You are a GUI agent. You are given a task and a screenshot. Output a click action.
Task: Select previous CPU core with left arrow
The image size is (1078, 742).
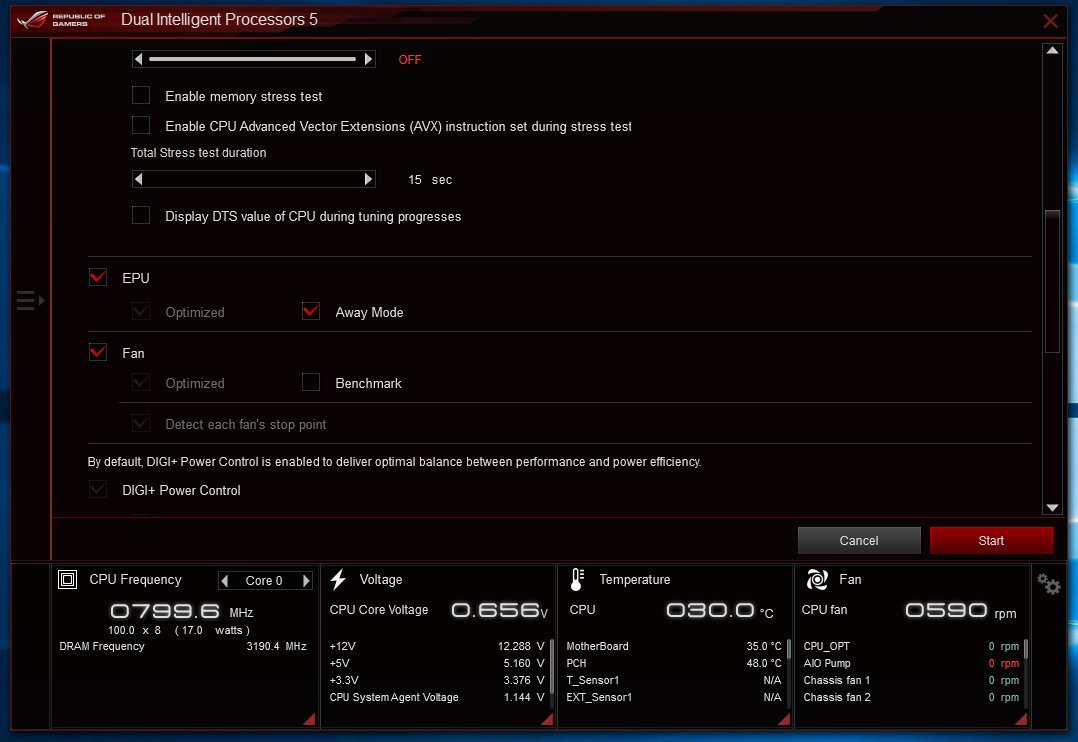pos(224,580)
